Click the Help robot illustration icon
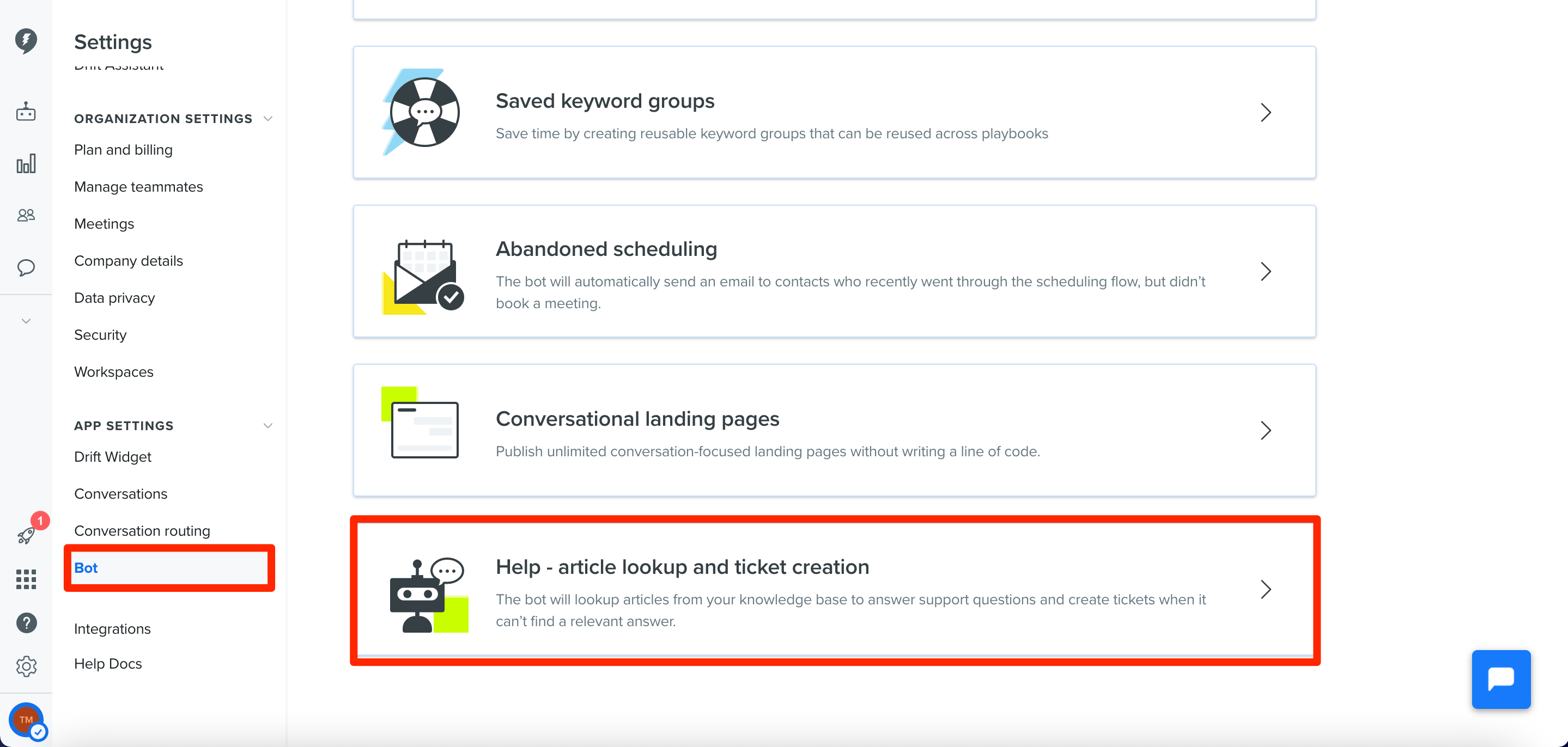Viewport: 1568px width, 747px height. coord(429,595)
